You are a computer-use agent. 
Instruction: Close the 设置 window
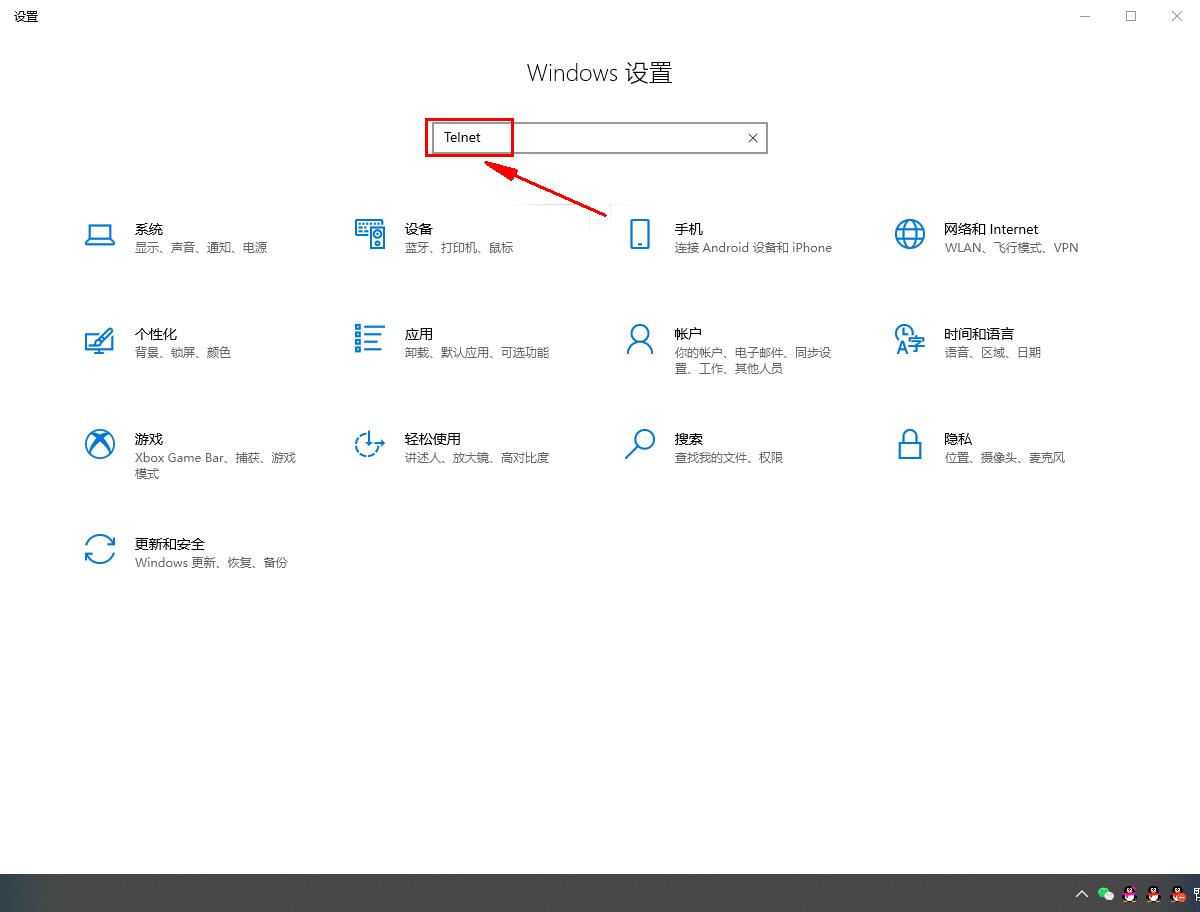[1177, 16]
